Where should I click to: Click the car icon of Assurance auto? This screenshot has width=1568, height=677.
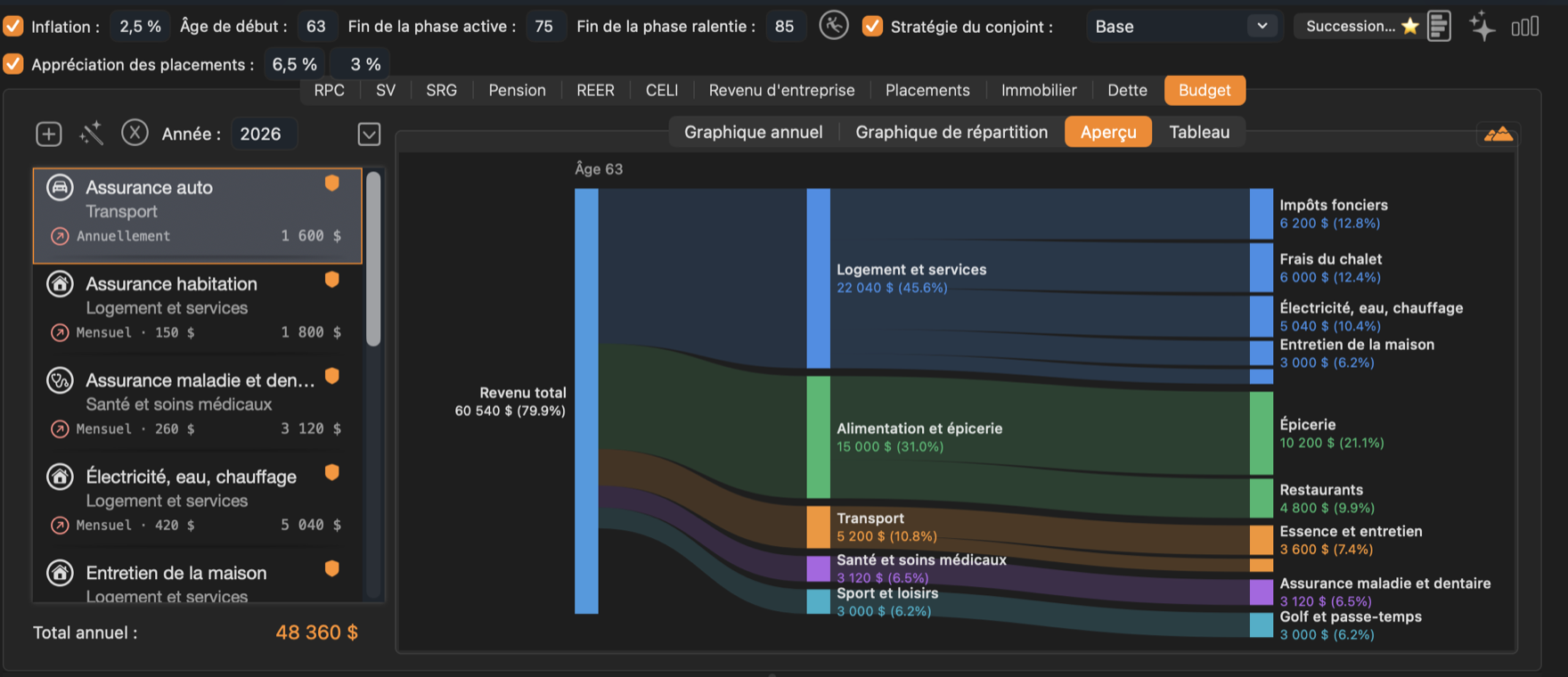[60, 187]
